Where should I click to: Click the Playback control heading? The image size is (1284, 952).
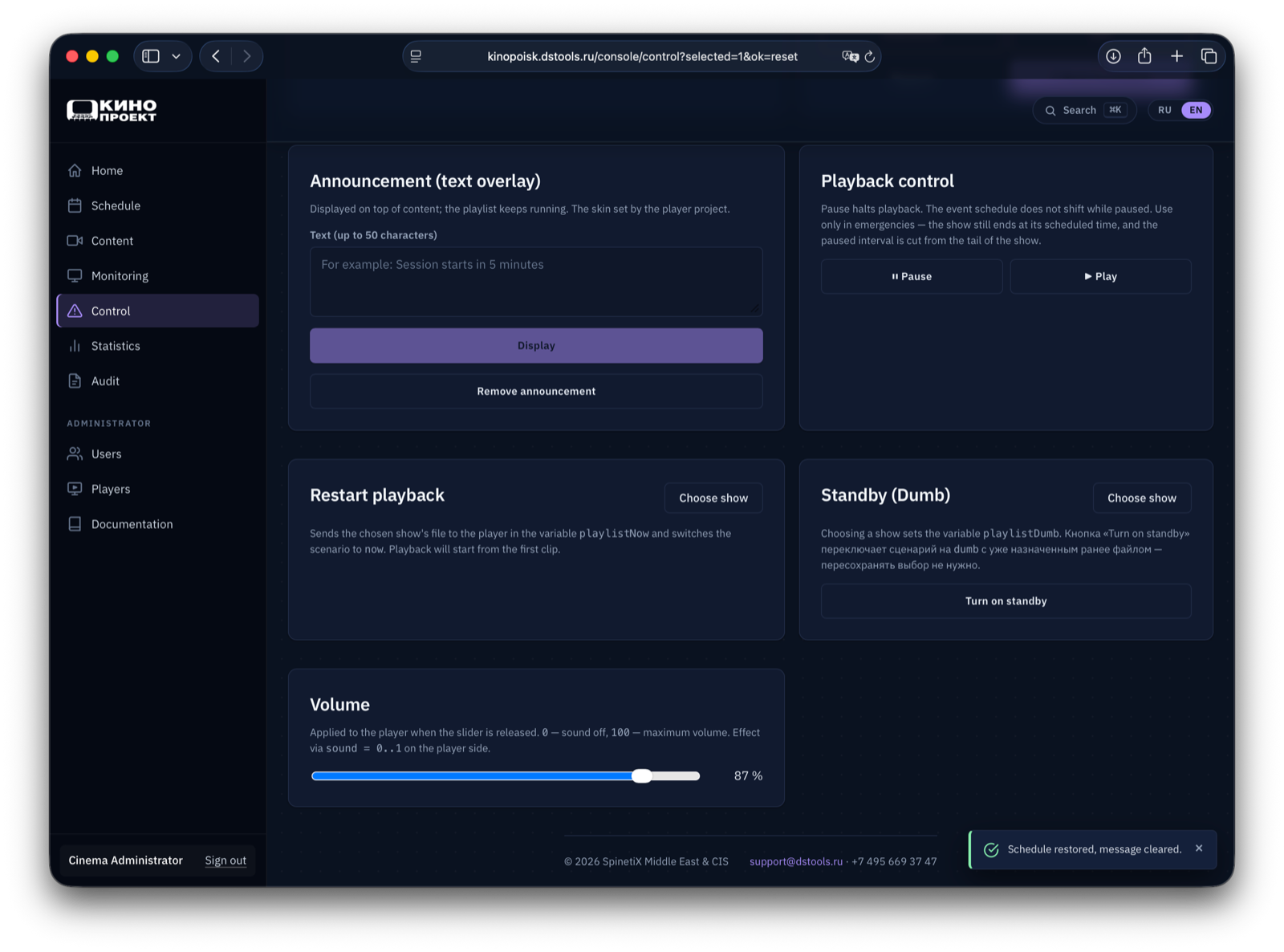[x=888, y=181]
